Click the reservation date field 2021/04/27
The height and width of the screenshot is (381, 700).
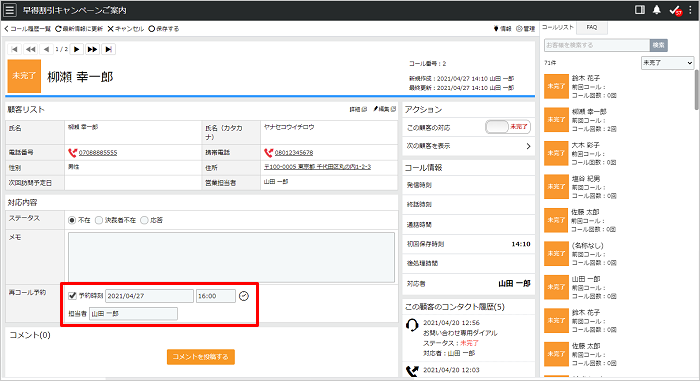pos(150,296)
